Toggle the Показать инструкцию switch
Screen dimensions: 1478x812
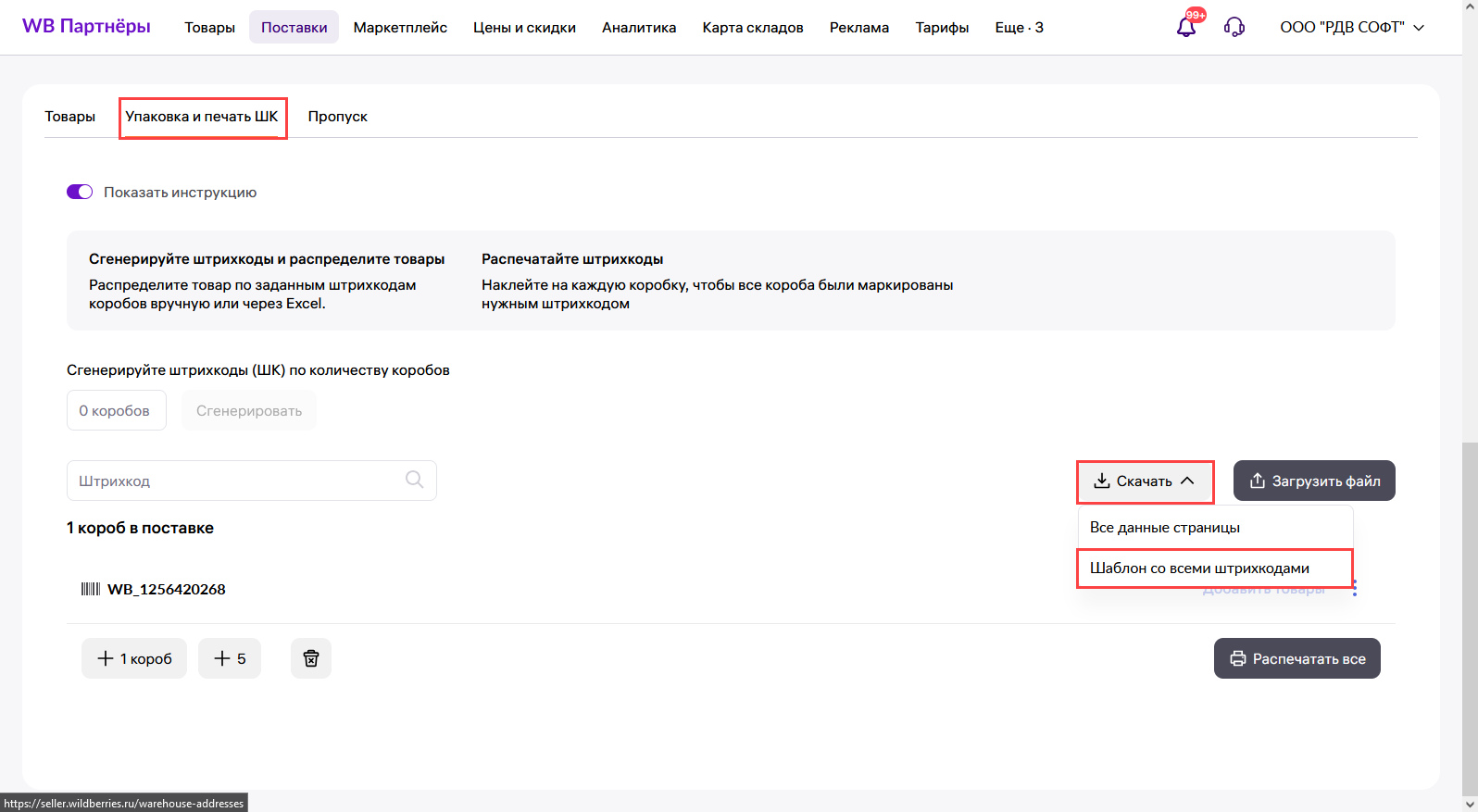pos(80,192)
